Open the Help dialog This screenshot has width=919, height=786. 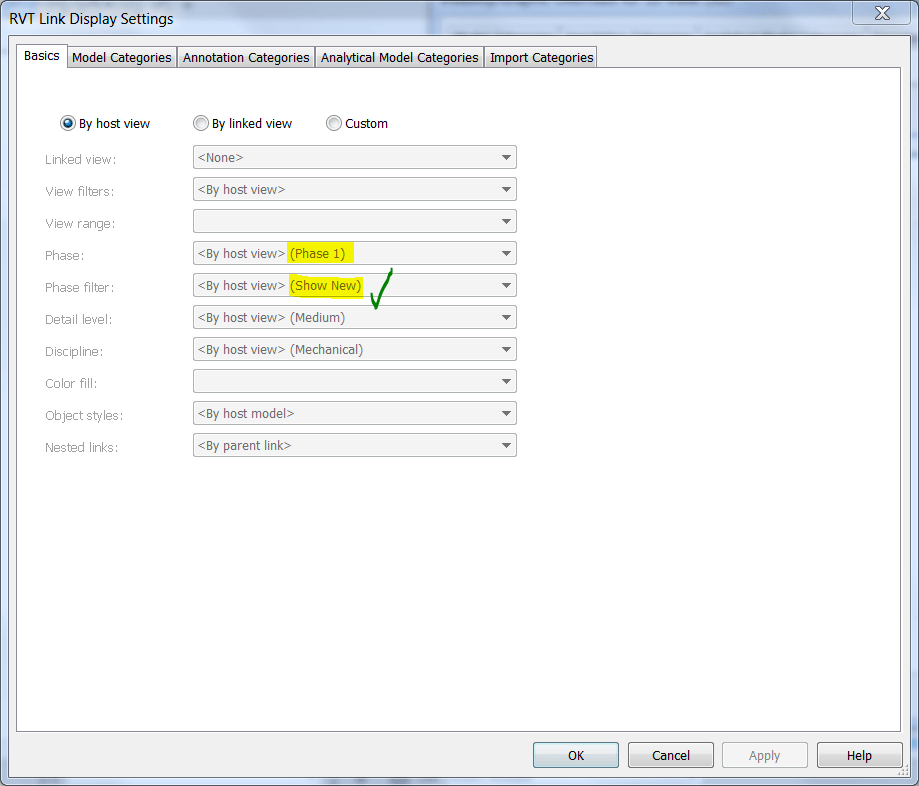point(858,755)
